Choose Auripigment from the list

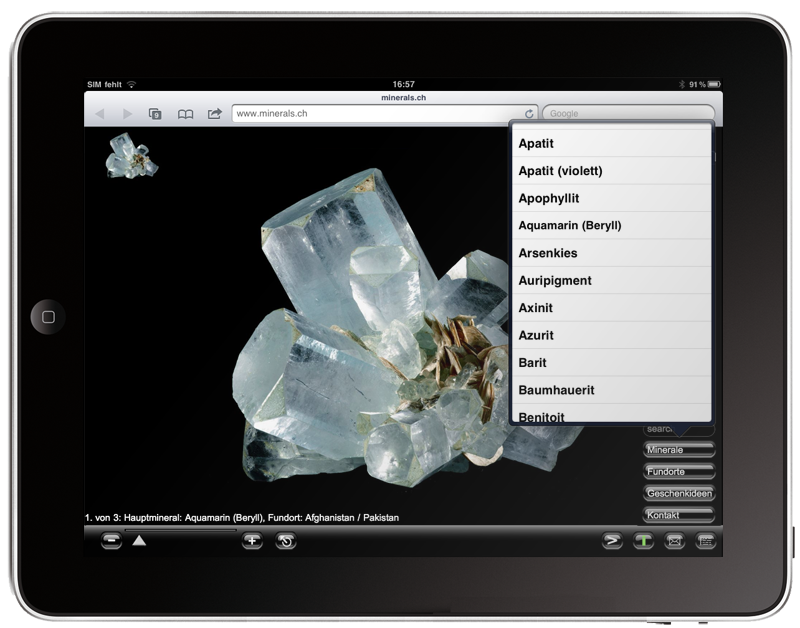pos(611,281)
